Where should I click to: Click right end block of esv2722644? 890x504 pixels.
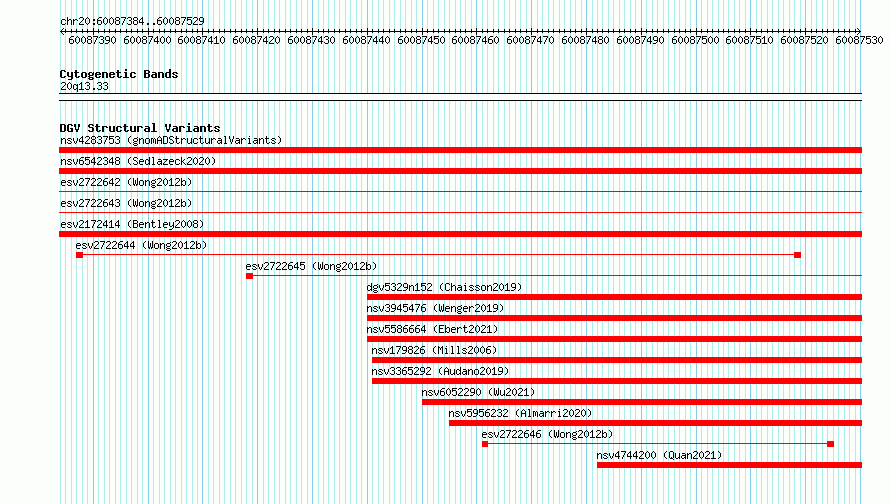point(797,255)
